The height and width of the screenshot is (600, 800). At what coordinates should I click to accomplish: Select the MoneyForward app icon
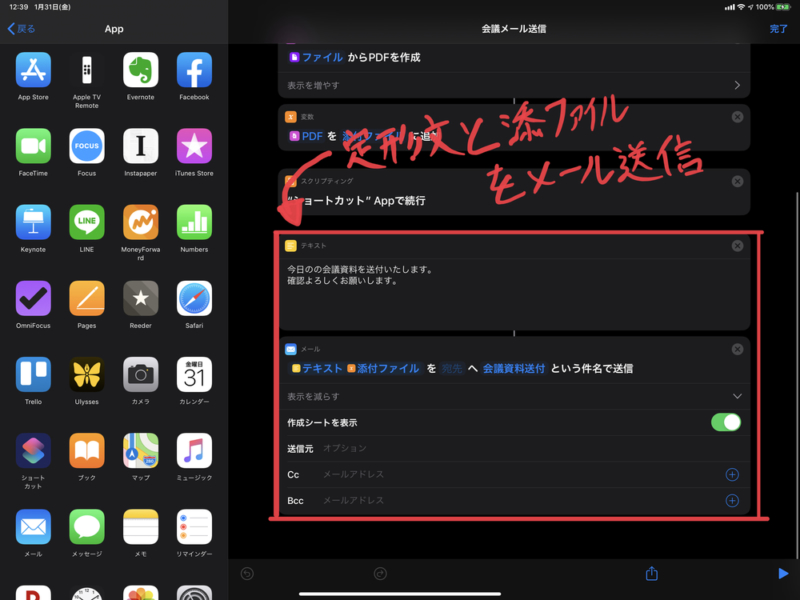point(140,222)
